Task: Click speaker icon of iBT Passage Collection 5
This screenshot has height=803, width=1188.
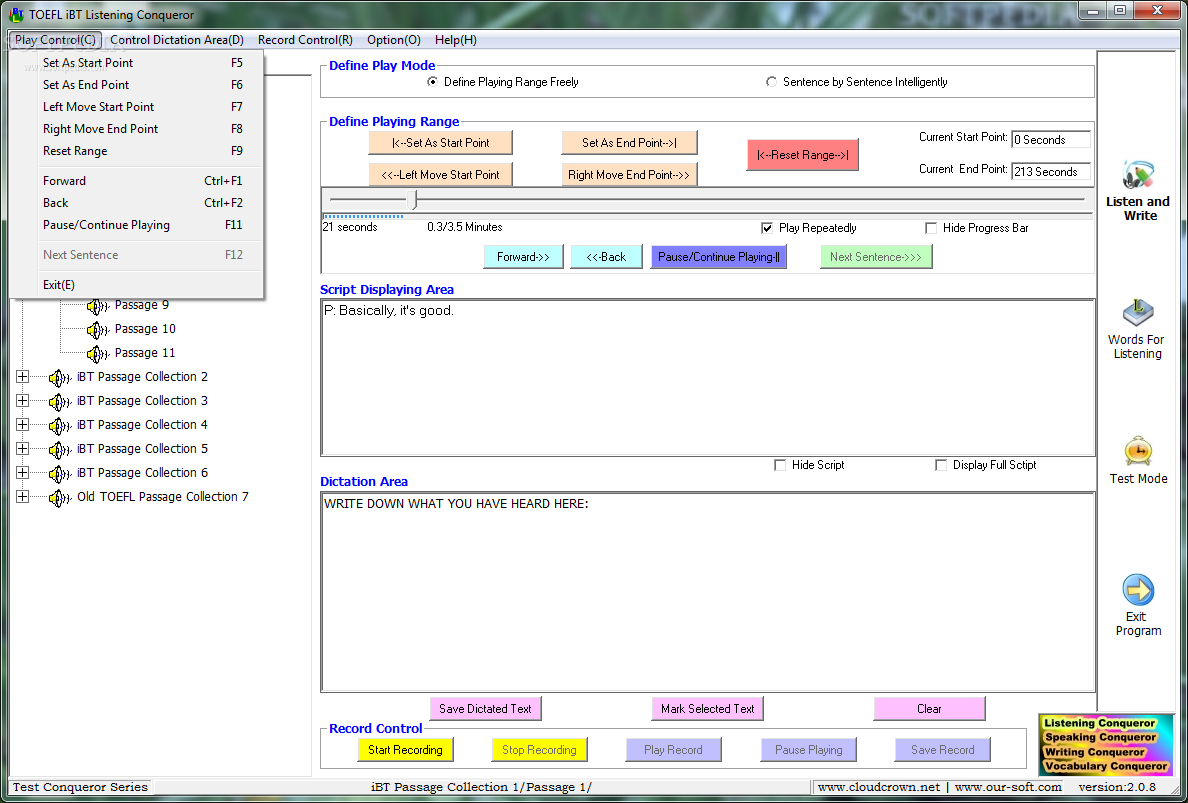Action: (60, 450)
